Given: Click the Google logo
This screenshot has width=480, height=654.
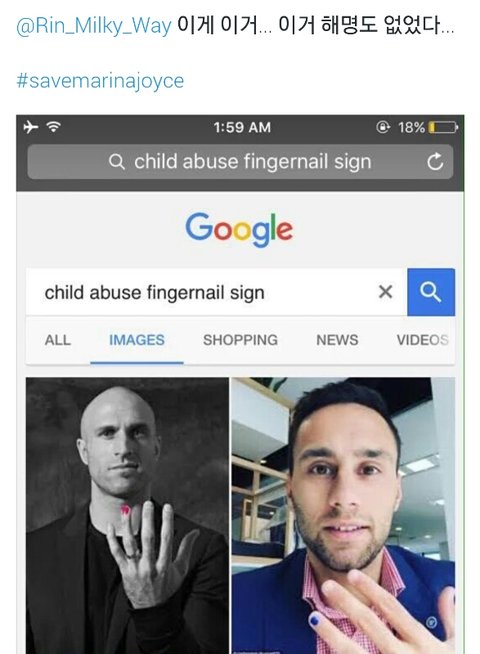Looking at the screenshot, I should tap(239, 230).
